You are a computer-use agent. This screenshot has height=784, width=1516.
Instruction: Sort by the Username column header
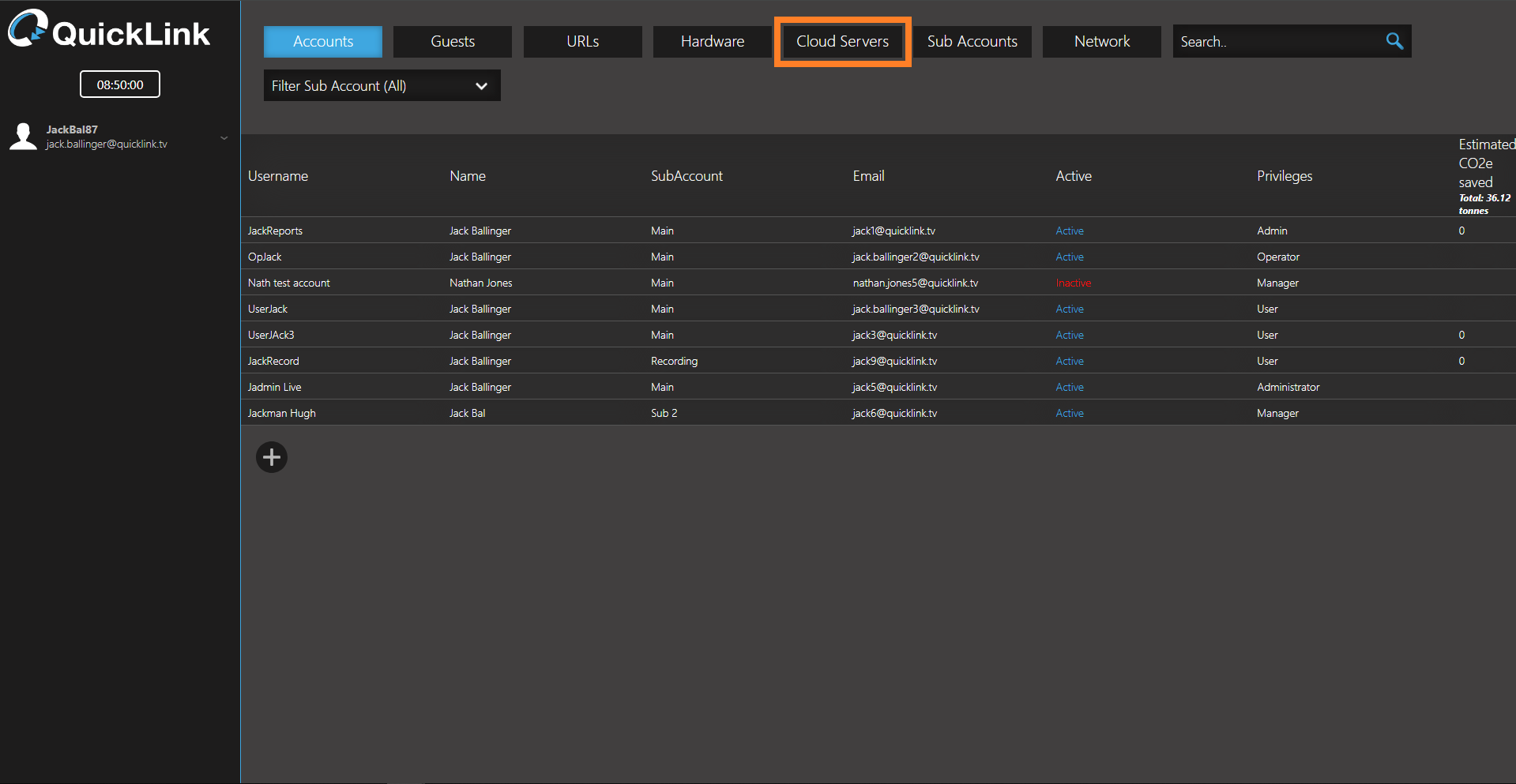[x=278, y=176]
